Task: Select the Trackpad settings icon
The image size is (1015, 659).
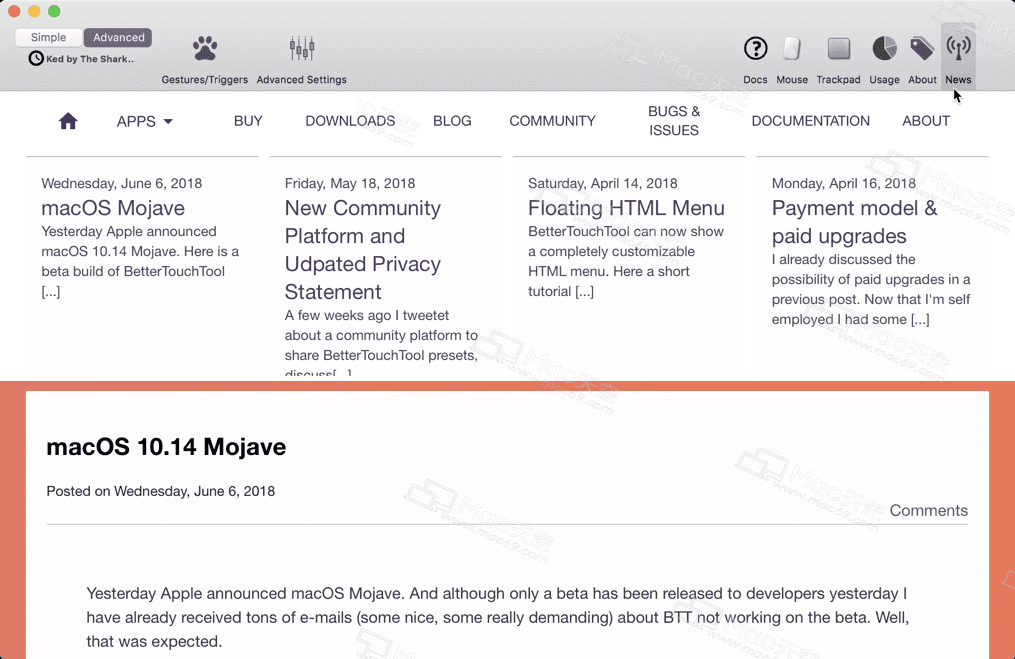Action: [838, 48]
